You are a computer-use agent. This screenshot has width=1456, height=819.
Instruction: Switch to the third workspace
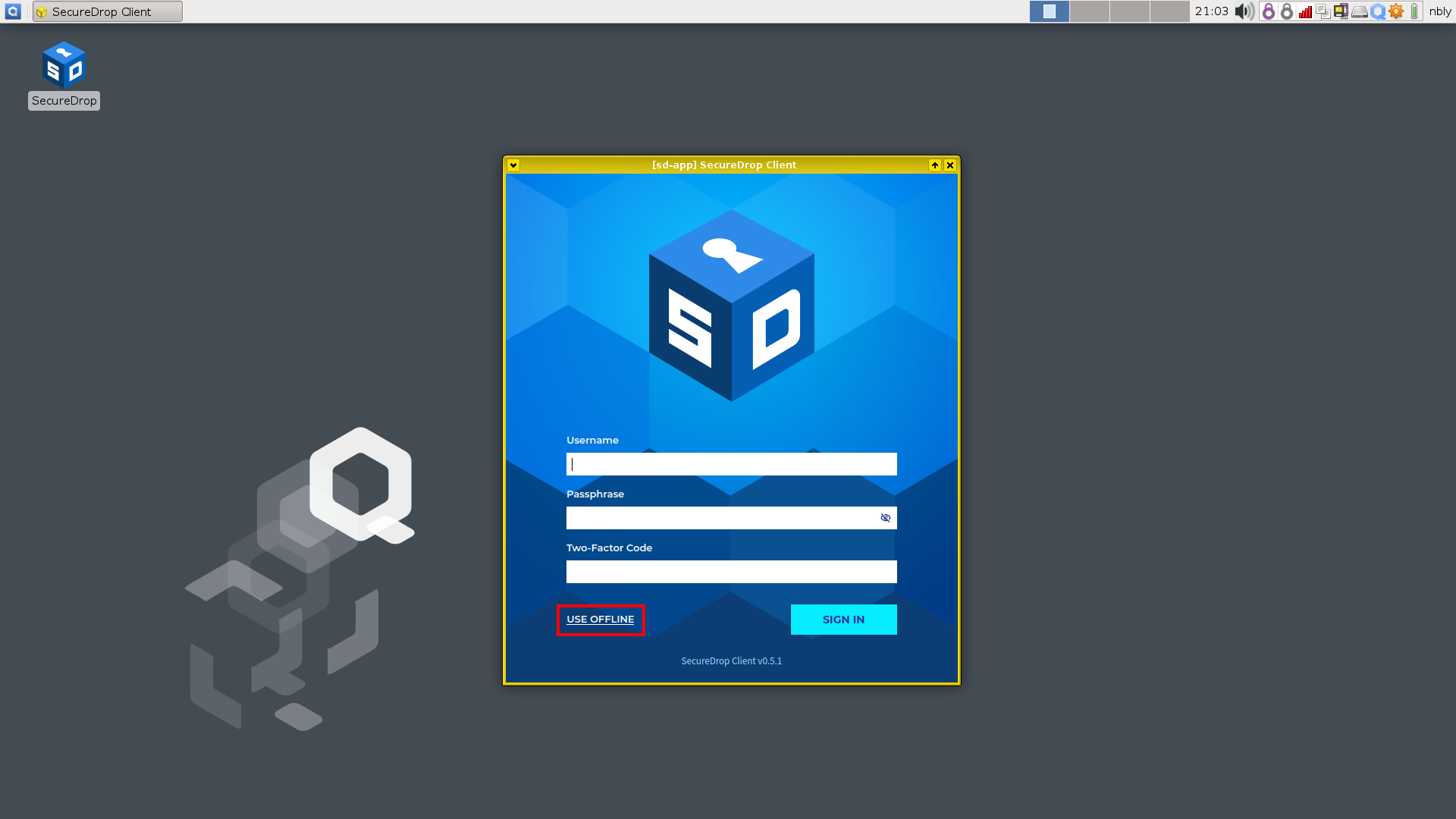(1130, 11)
